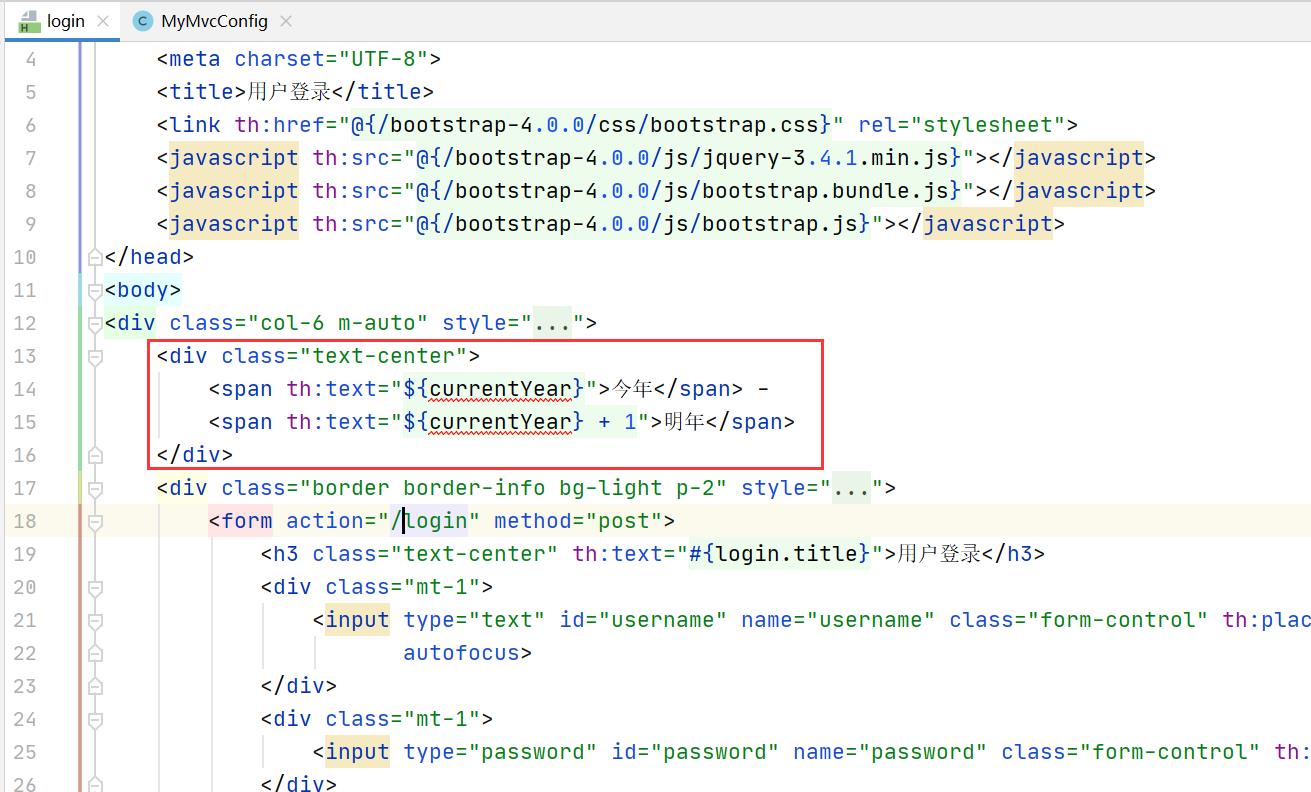
Task: Click currentYear variable on line 14
Action: (x=500, y=389)
